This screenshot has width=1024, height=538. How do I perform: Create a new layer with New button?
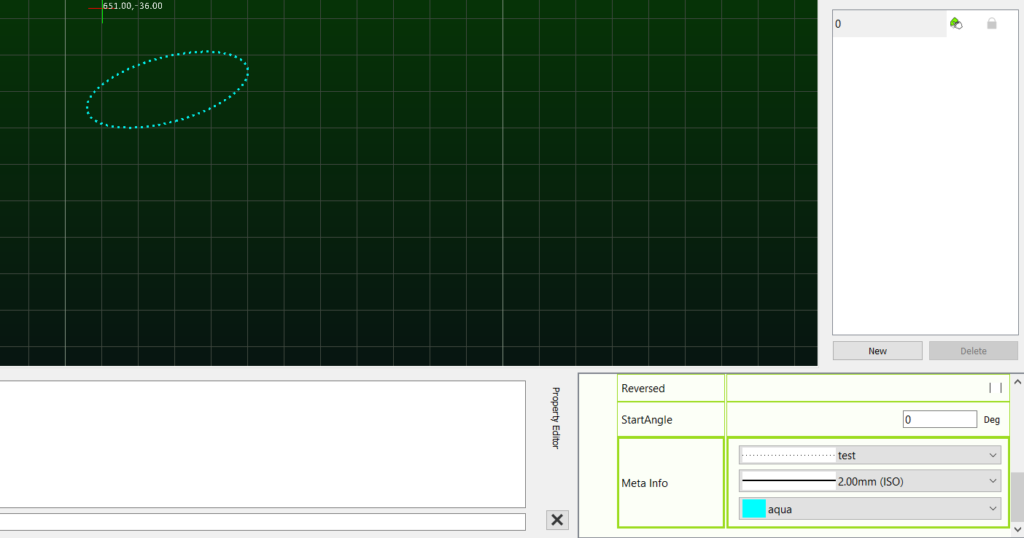point(877,351)
